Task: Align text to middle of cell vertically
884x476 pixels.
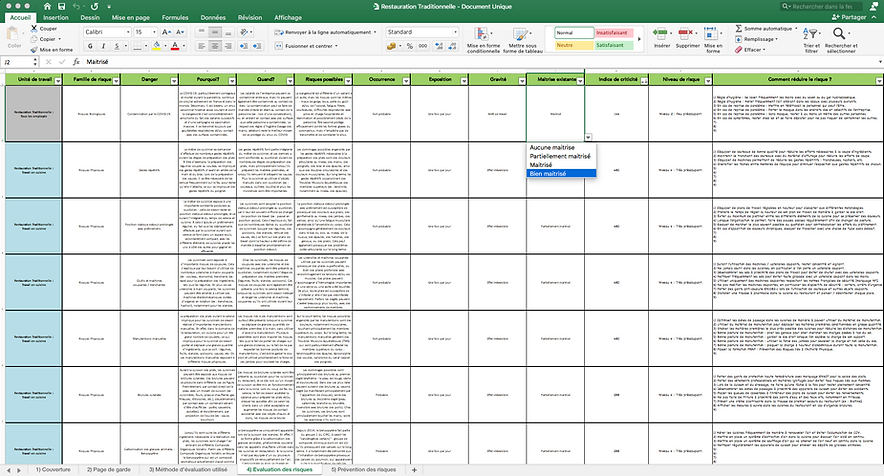Action: pyautogui.click(x=214, y=32)
